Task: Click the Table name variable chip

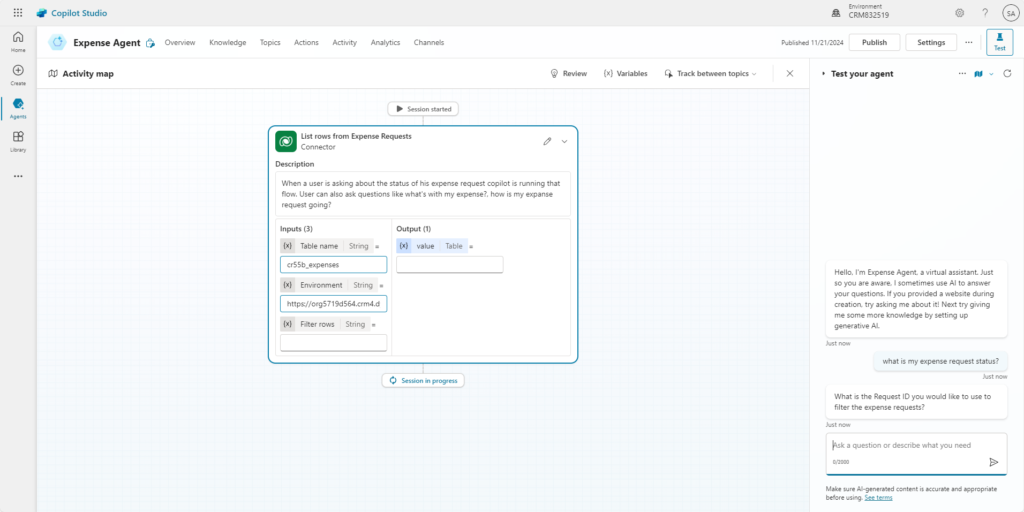Action: coord(327,246)
